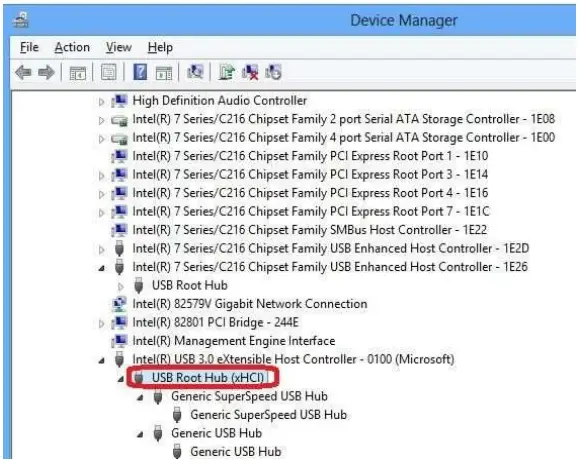Click the 2 port Serial ATA controller icon
Image resolution: width=580 pixels, height=465 pixels.
point(119,119)
